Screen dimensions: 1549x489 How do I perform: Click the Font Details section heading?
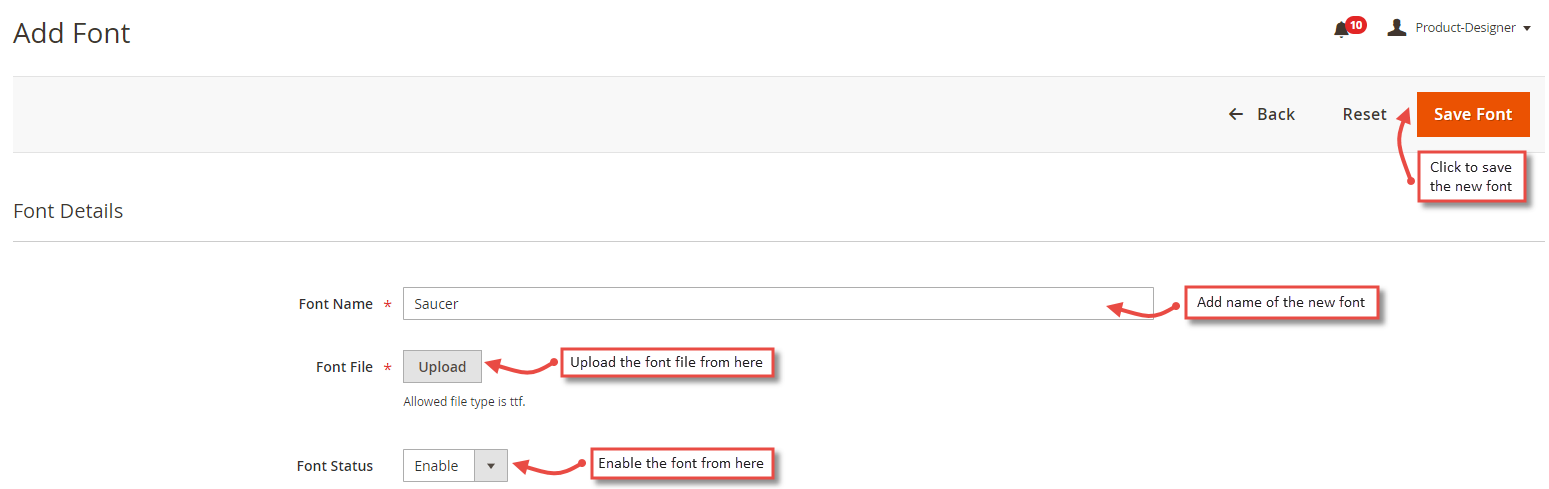tap(68, 211)
